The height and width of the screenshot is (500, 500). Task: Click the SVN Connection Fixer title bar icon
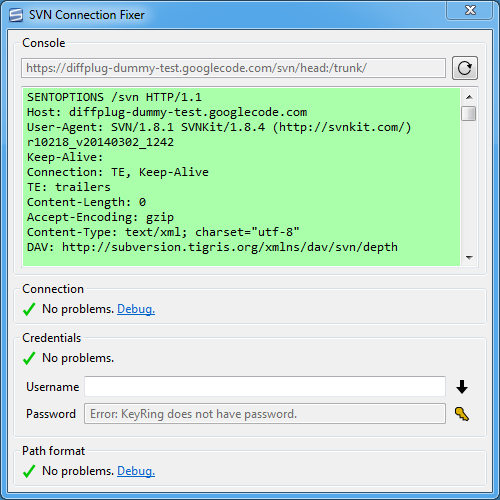(x=16, y=15)
